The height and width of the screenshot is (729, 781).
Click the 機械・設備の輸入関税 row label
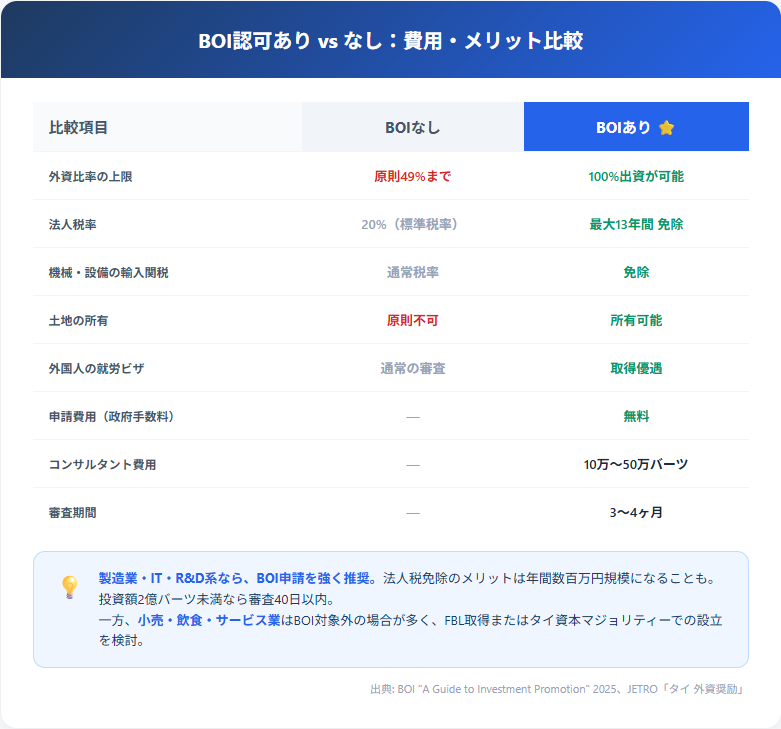(109, 272)
